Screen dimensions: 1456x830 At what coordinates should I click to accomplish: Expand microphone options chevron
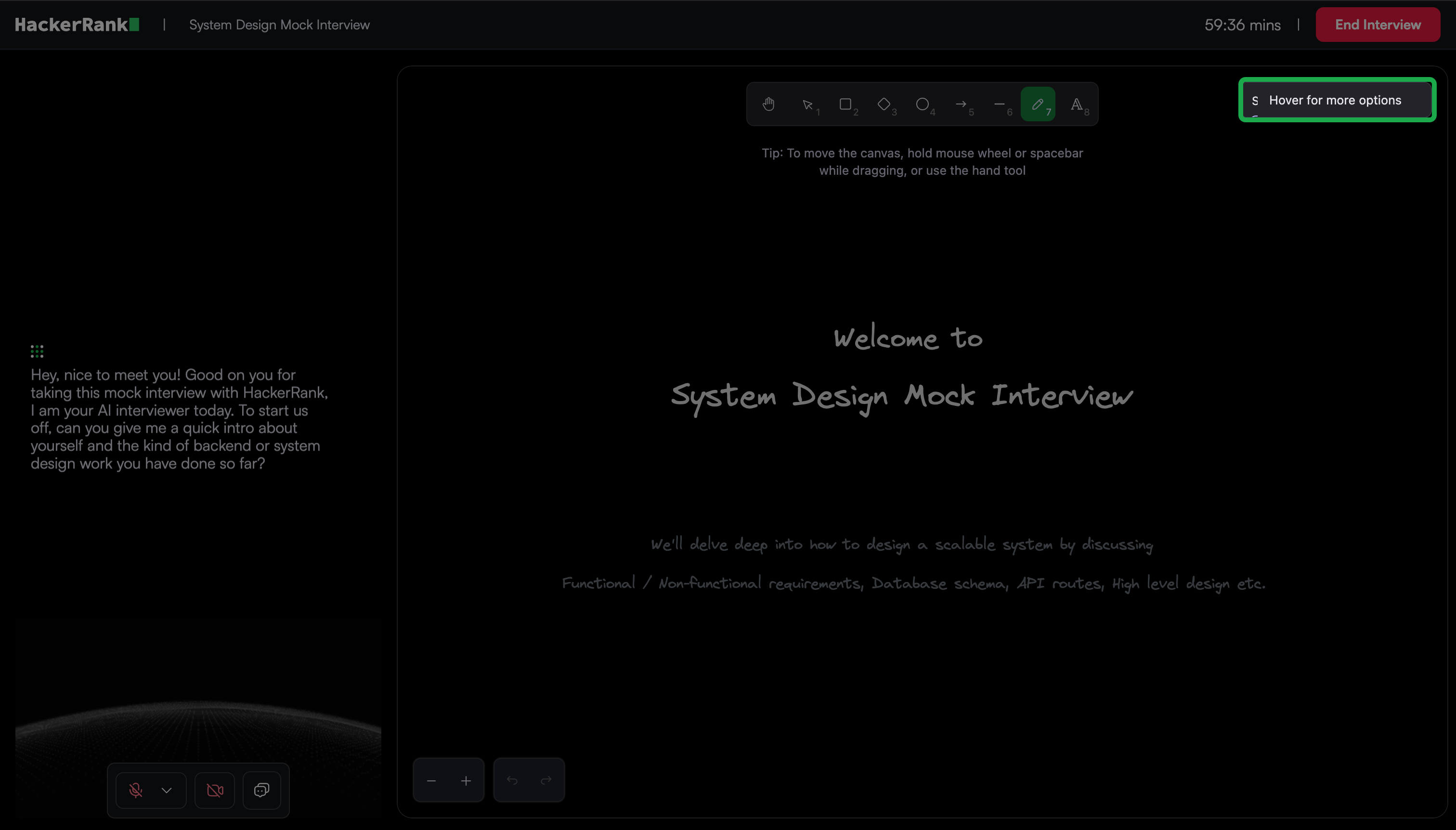pos(167,790)
